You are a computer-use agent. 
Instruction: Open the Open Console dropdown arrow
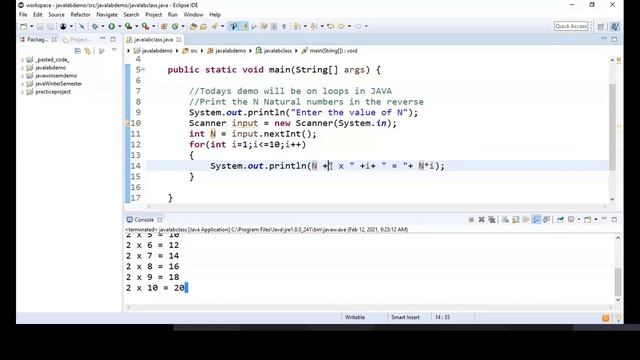(x=596, y=220)
